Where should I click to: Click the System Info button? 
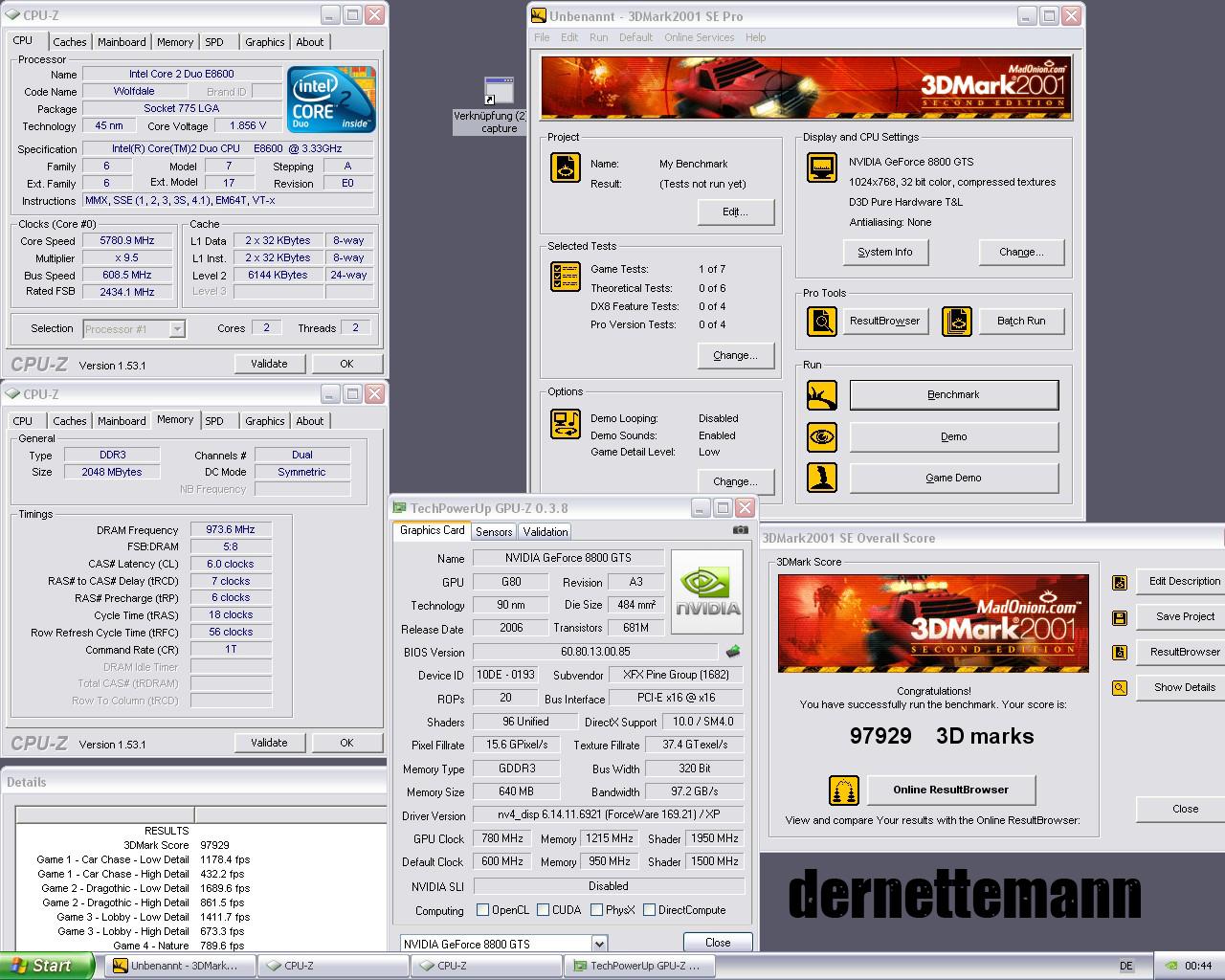pos(884,252)
